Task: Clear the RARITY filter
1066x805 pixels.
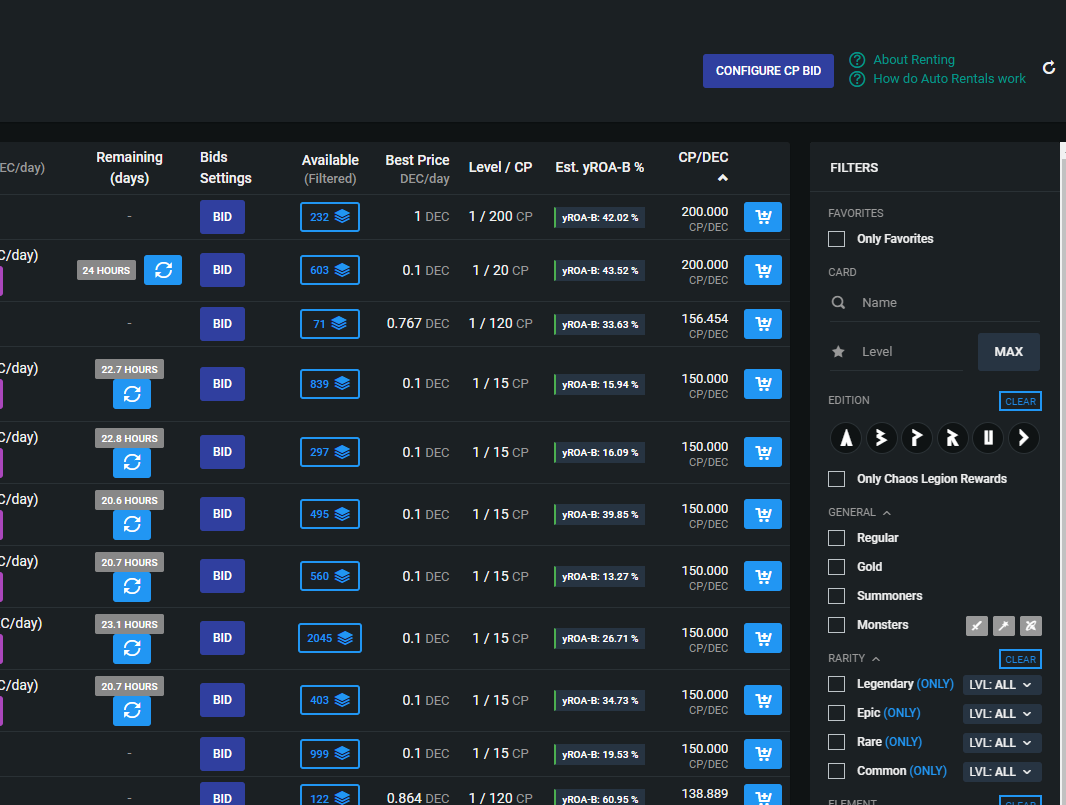Action: point(1020,659)
